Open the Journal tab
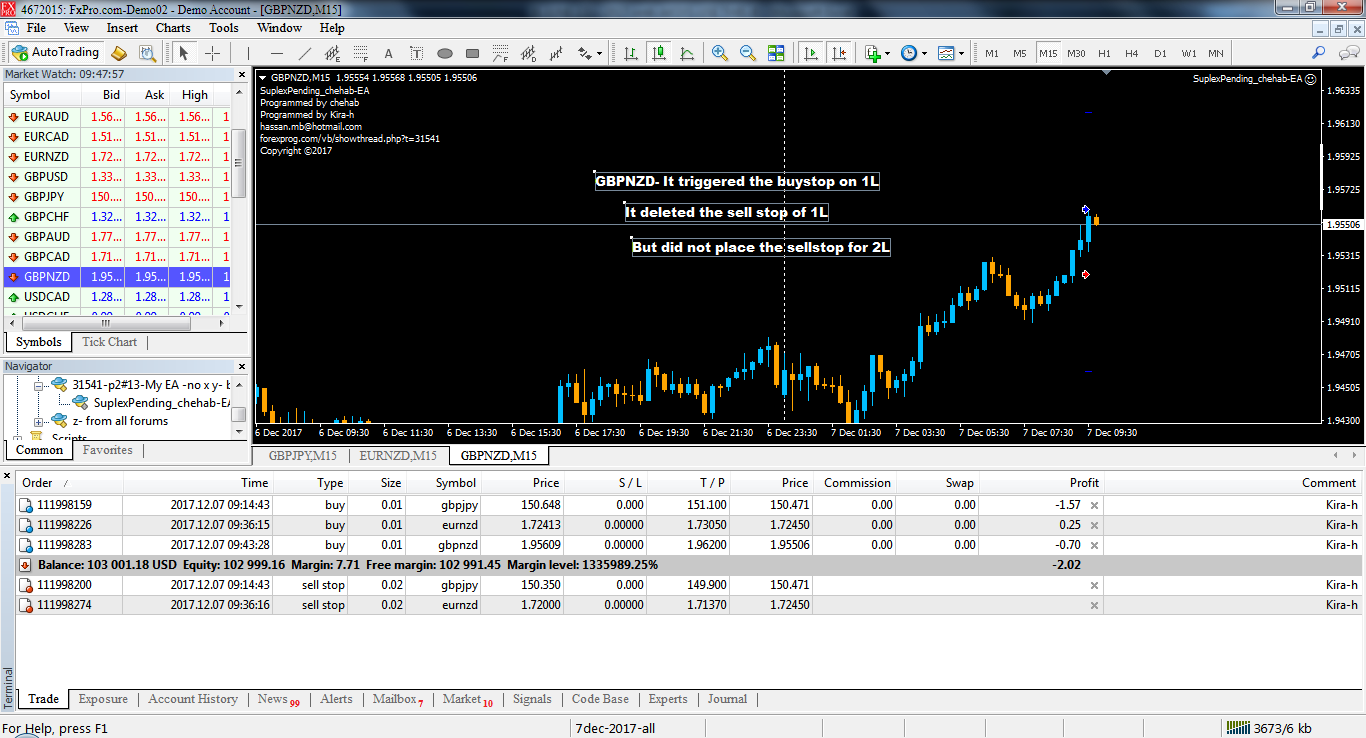Image resolution: width=1366 pixels, height=738 pixels. [727, 699]
